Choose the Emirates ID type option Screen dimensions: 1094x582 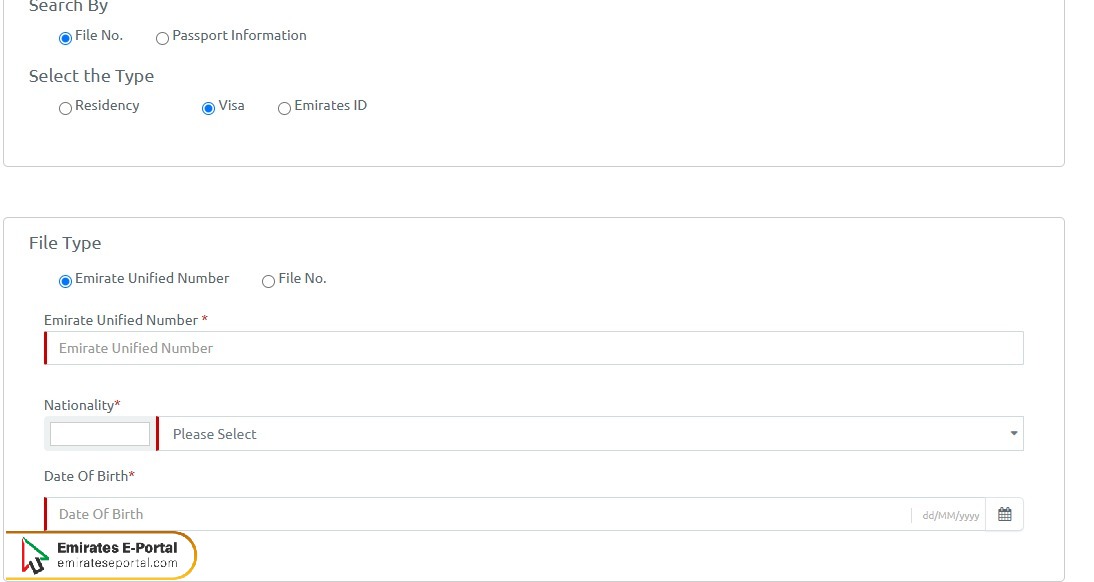[x=285, y=108]
